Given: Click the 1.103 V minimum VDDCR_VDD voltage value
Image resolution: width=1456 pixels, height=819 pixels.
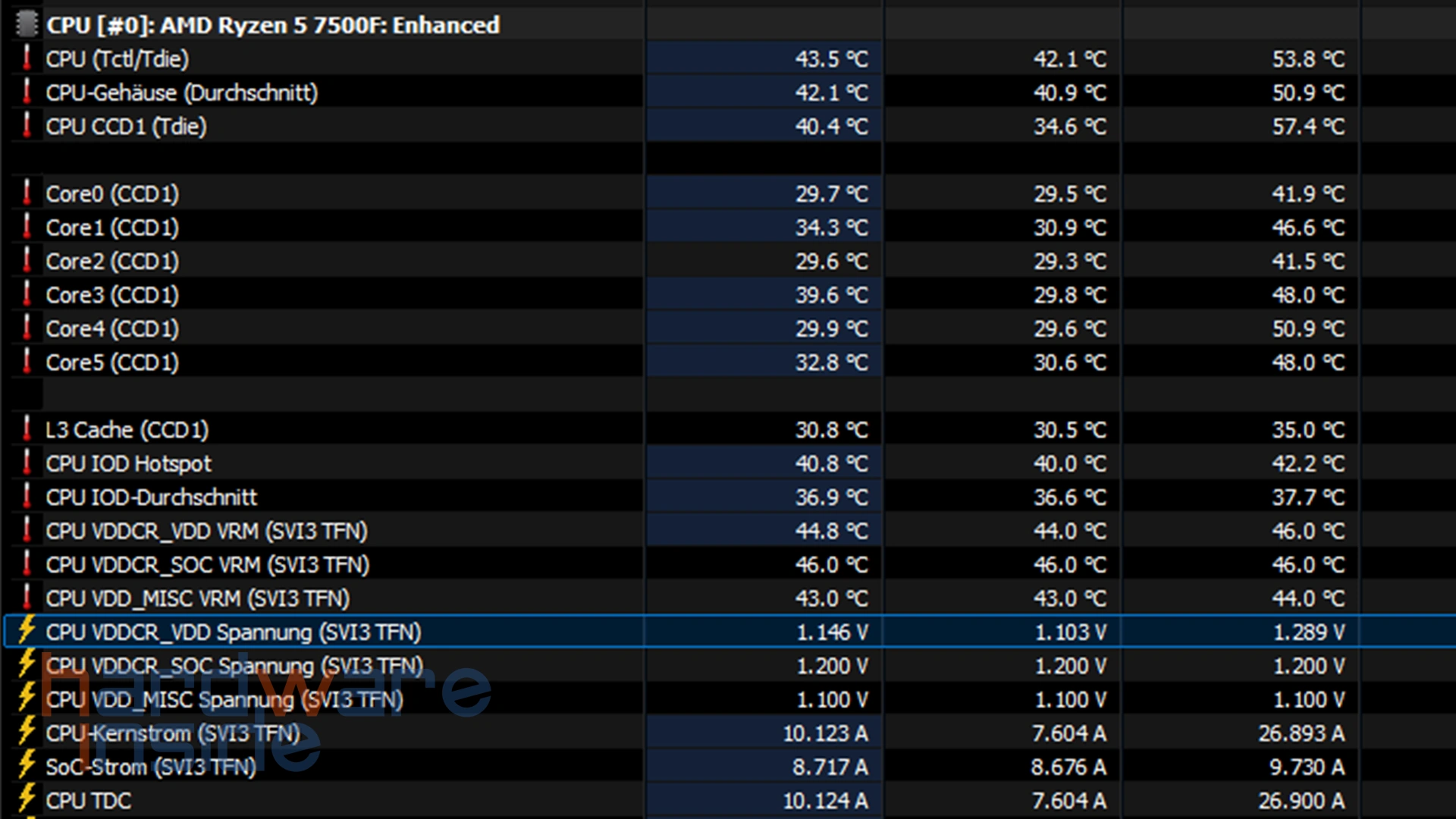Looking at the screenshot, I should pos(1070,632).
